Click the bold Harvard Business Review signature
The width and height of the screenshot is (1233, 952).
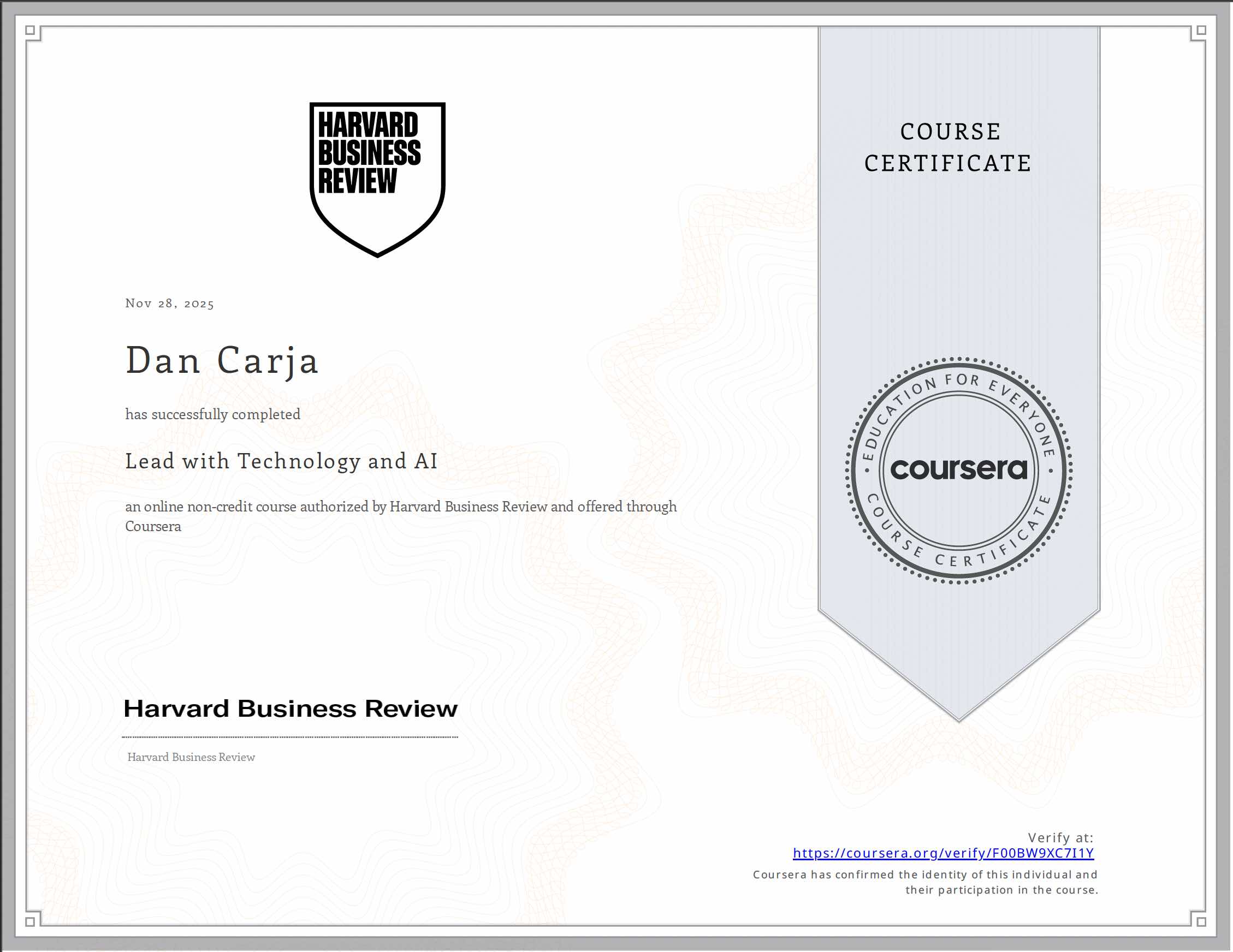(x=290, y=708)
